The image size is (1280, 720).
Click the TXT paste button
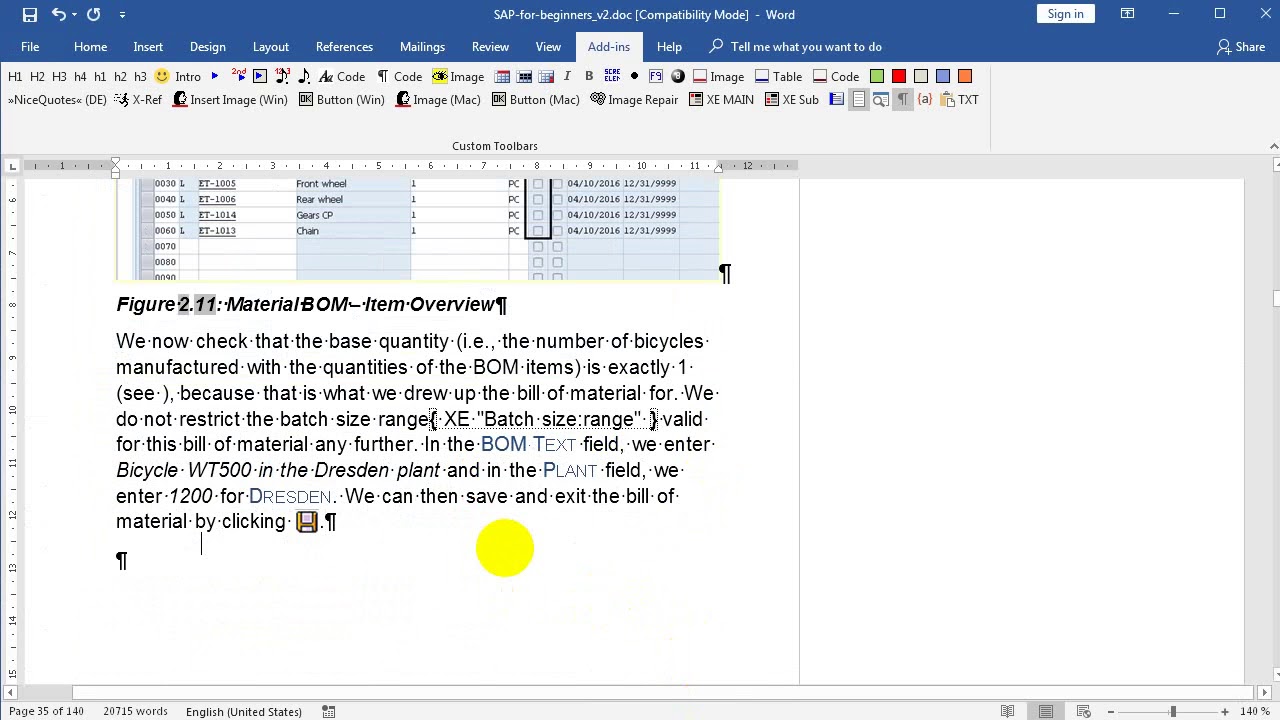960,100
